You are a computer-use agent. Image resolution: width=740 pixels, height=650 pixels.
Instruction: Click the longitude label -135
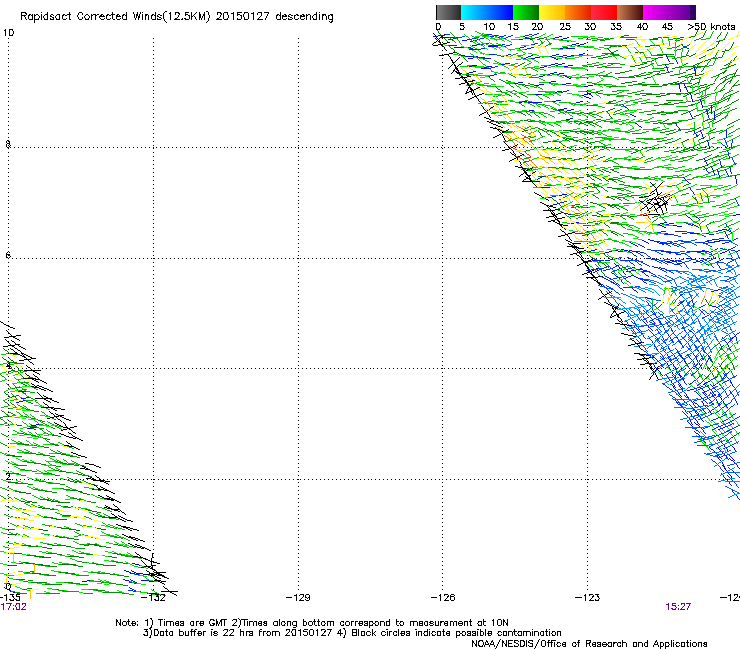coord(10,598)
